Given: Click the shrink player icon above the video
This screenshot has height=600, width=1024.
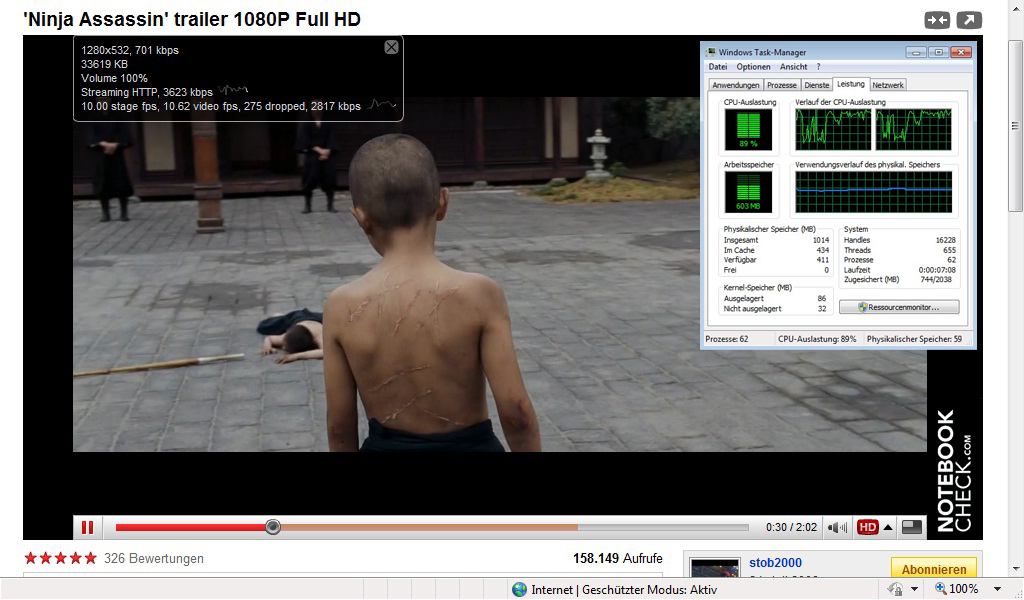Looking at the screenshot, I should (x=937, y=20).
